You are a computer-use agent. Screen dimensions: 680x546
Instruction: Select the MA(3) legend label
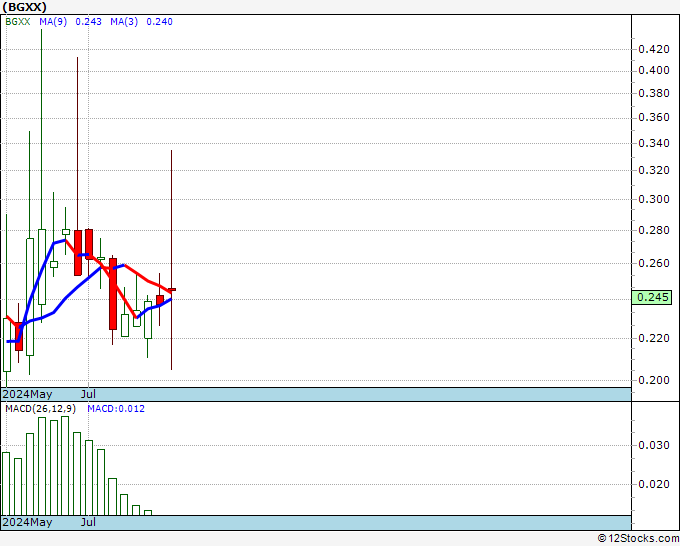click(x=124, y=22)
